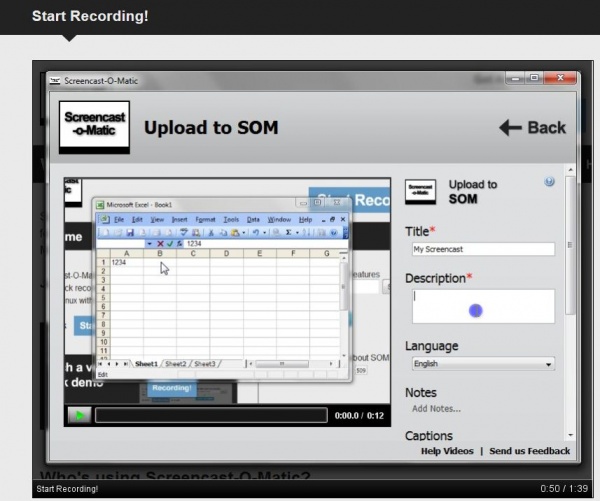600x501 pixels.
Task: Click the Back arrow button
Action: (x=532, y=128)
